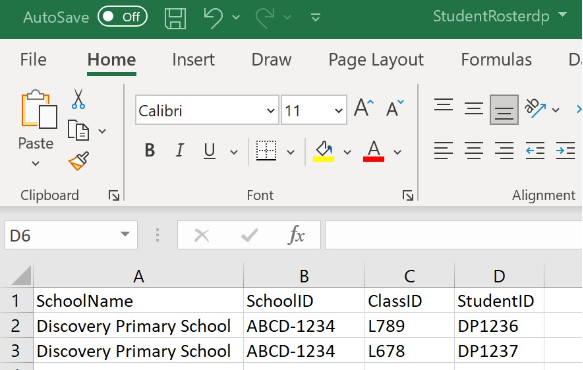Open the File tab

[33, 59]
